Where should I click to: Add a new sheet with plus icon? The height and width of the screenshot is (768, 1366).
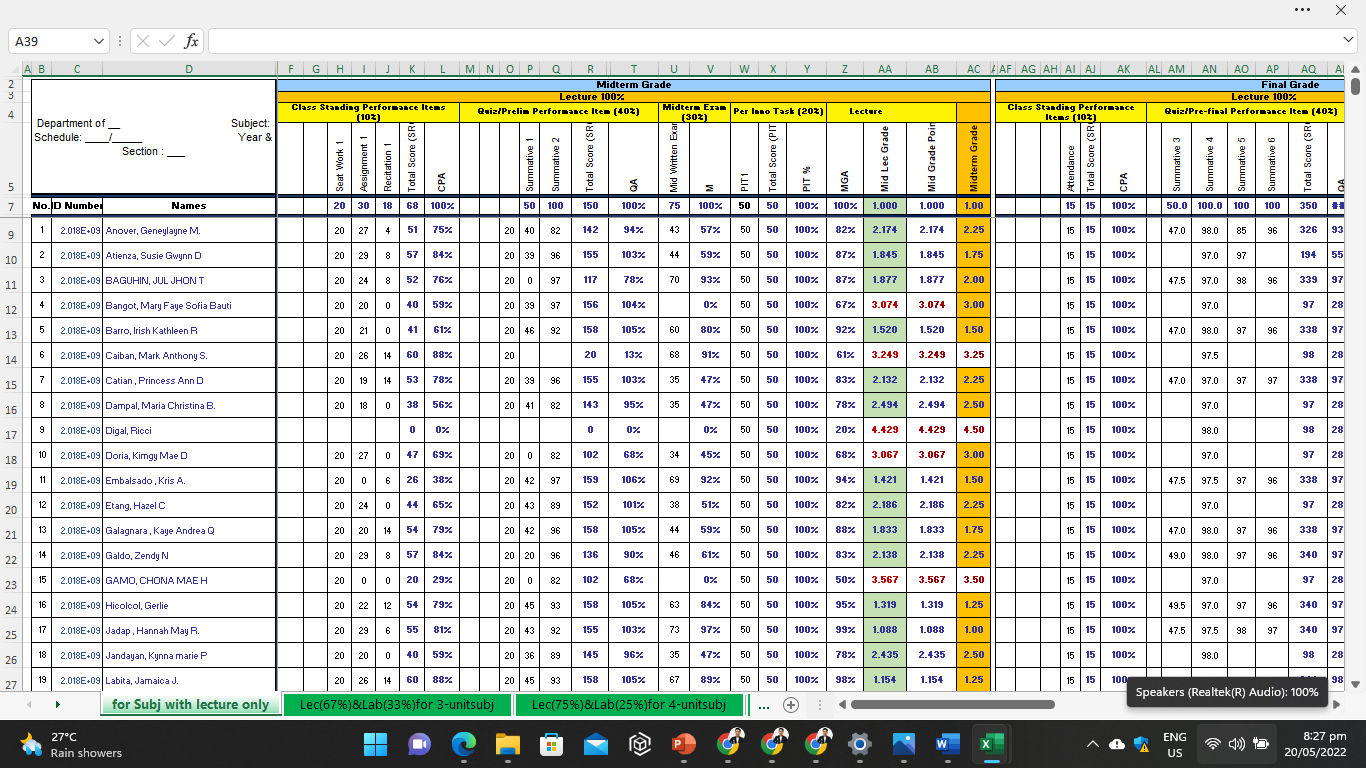[791, 705]
